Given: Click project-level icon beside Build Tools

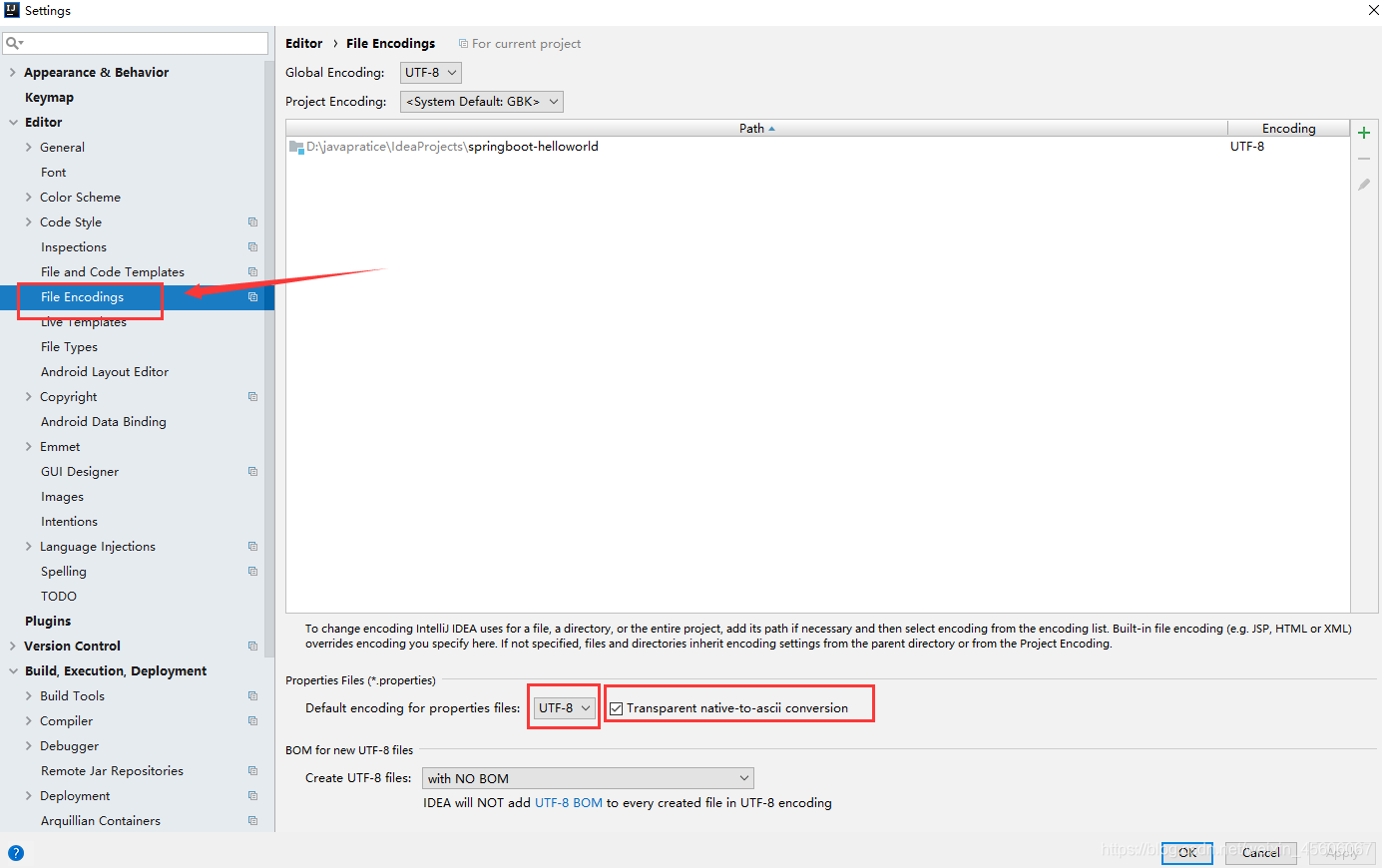Looking at the screenshot, I should pos(252,696).
